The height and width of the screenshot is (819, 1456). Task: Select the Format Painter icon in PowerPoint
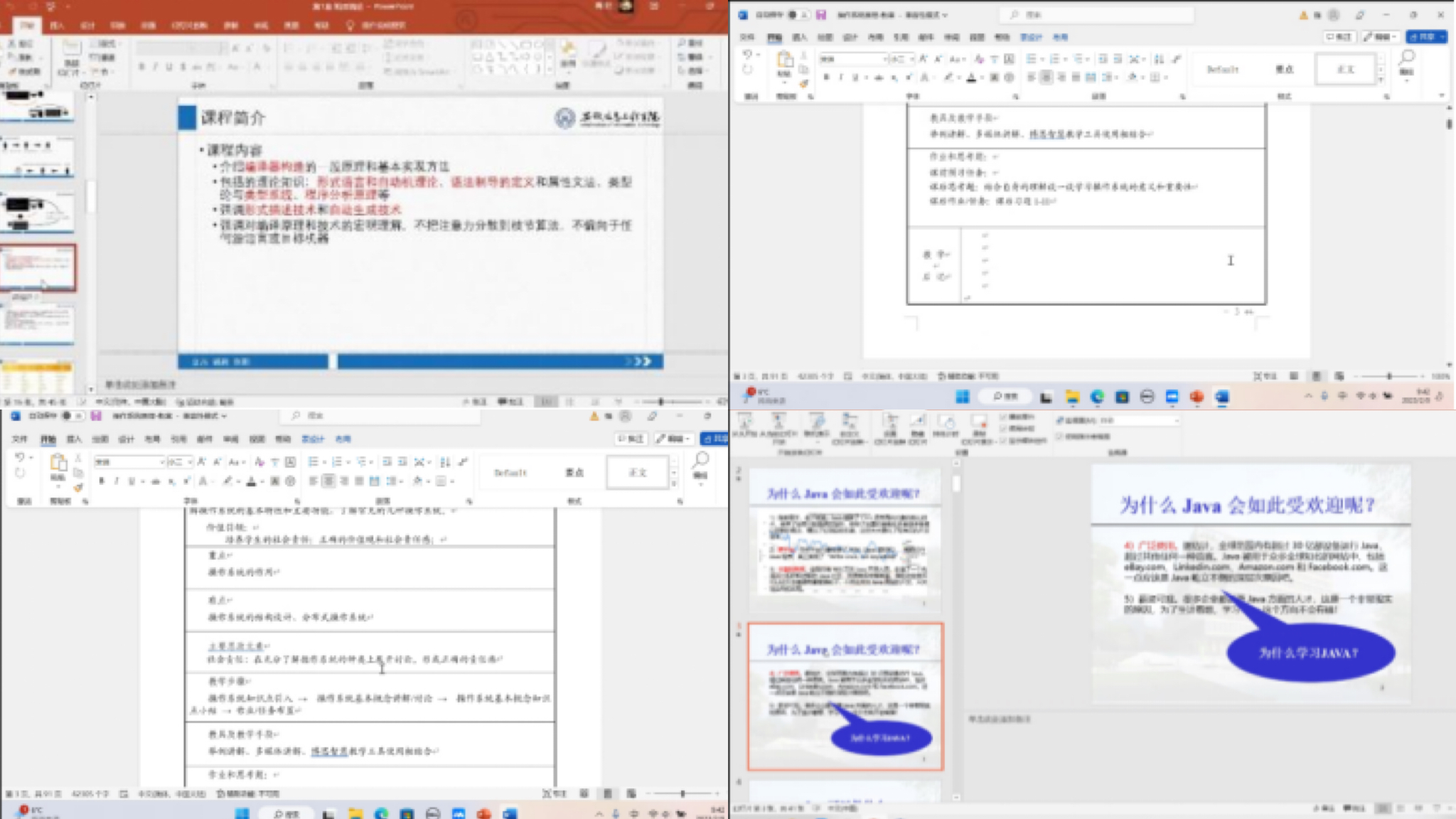tap(13, 72)
